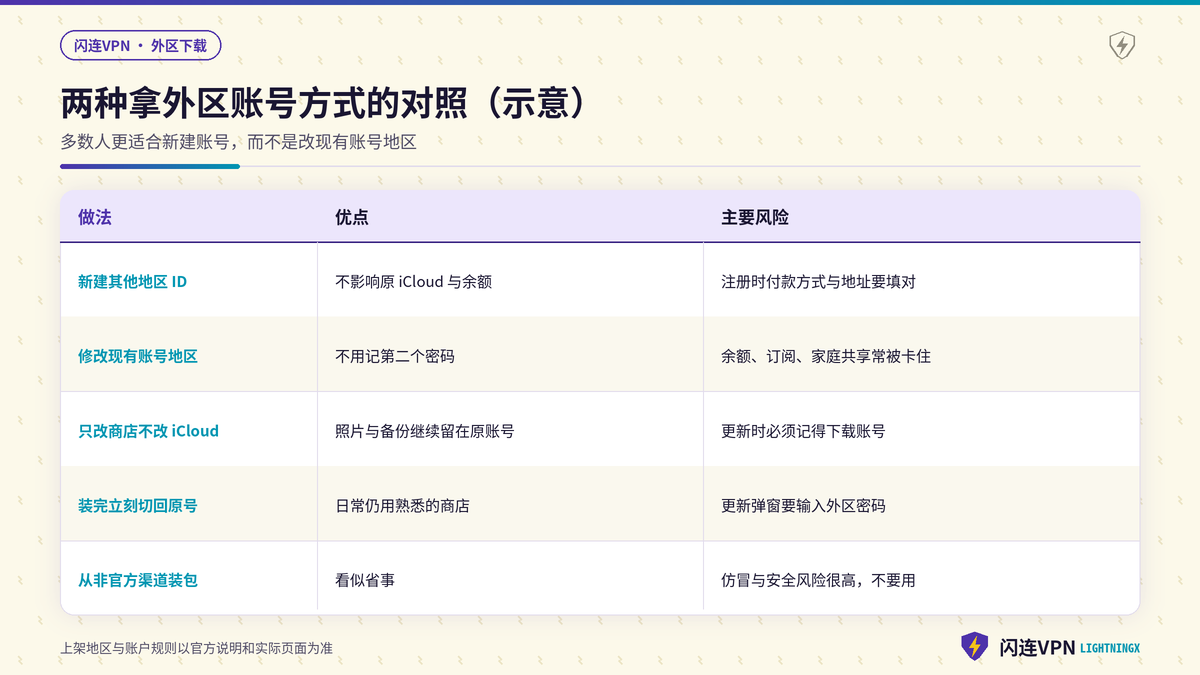
Task: Click the cell 不影响原 iCloud 与余额
Action: (x=413, y=282)
